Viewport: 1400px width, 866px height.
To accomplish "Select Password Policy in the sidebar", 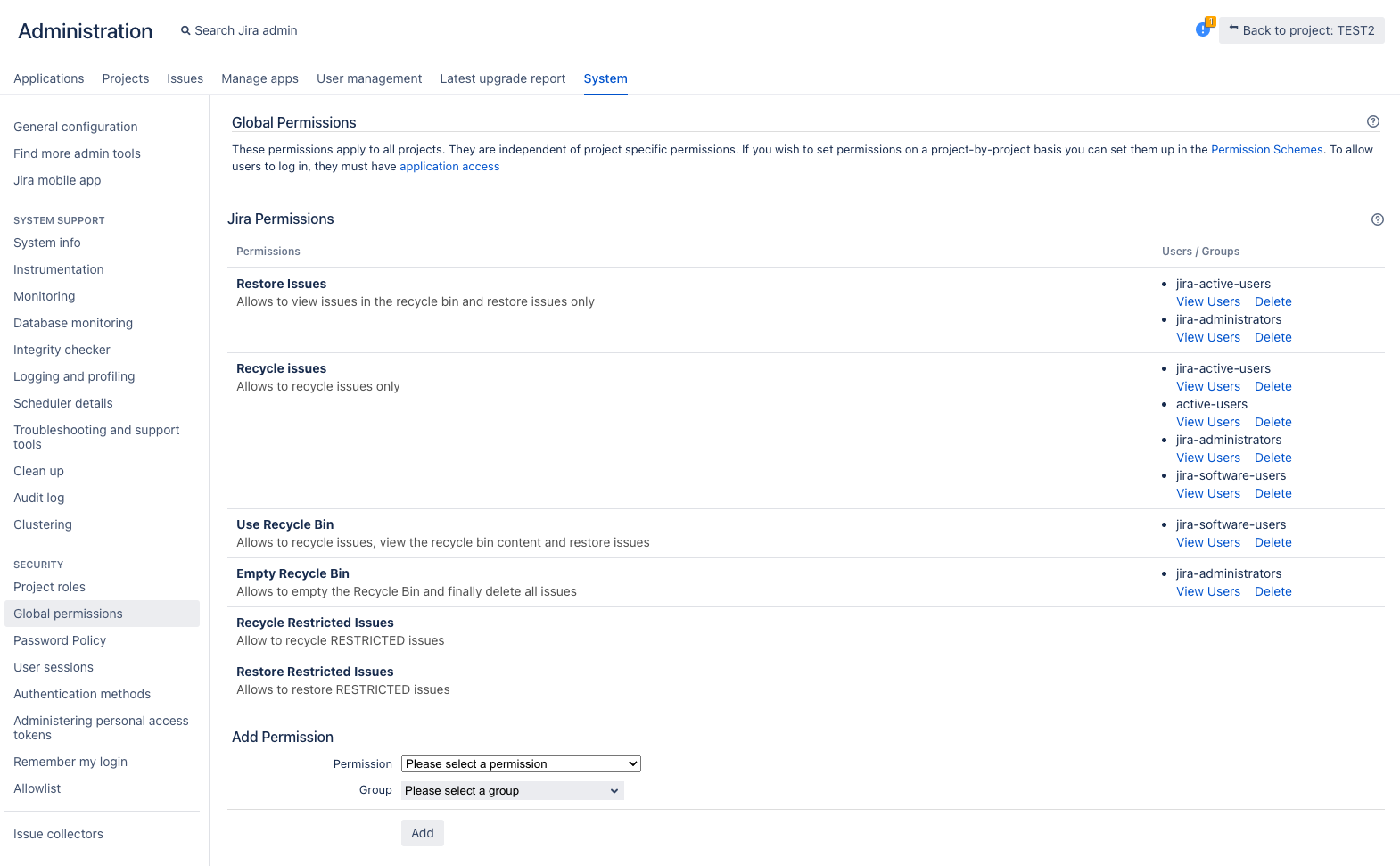I will point(60,640).
